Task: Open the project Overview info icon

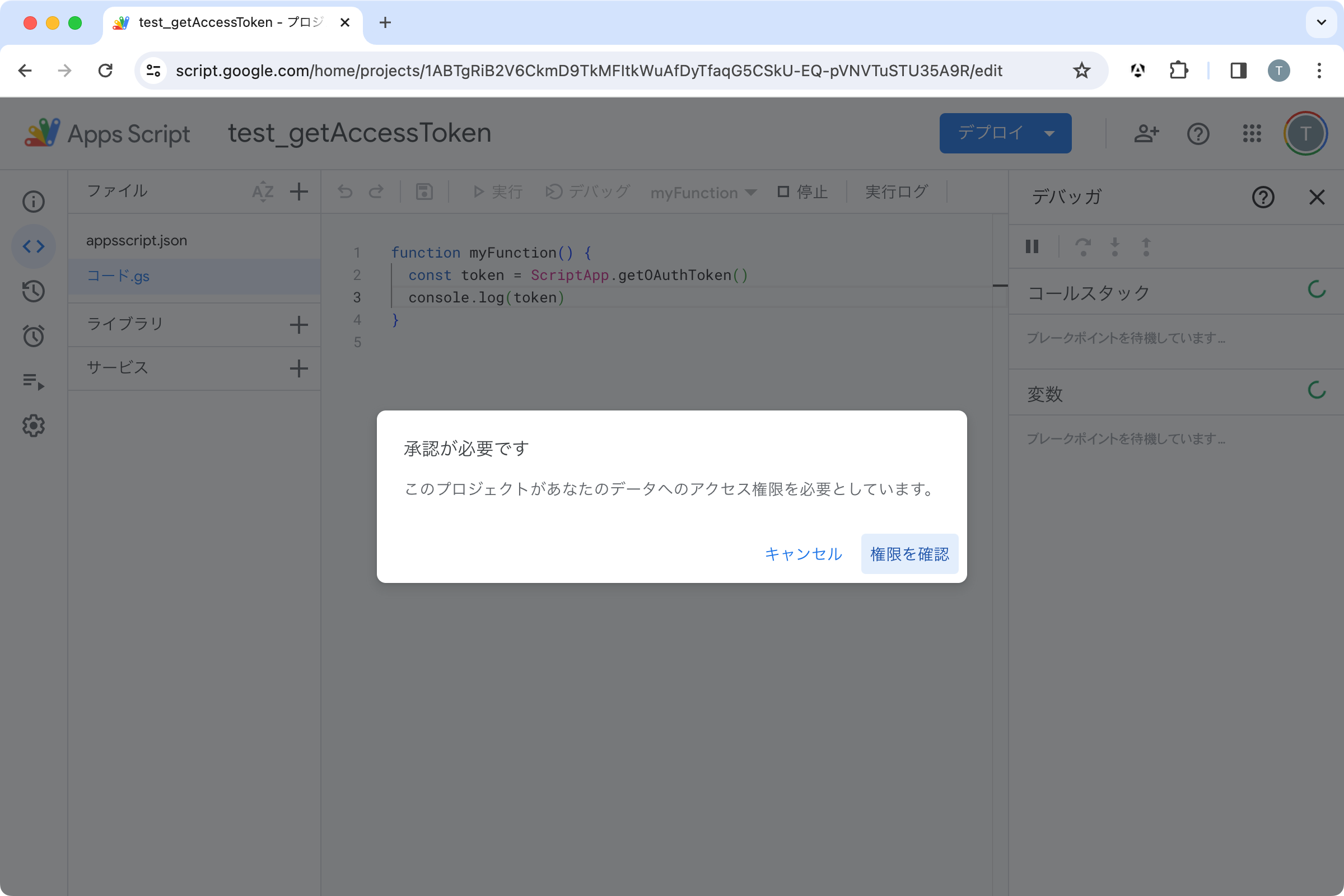Action: [33, 201]
